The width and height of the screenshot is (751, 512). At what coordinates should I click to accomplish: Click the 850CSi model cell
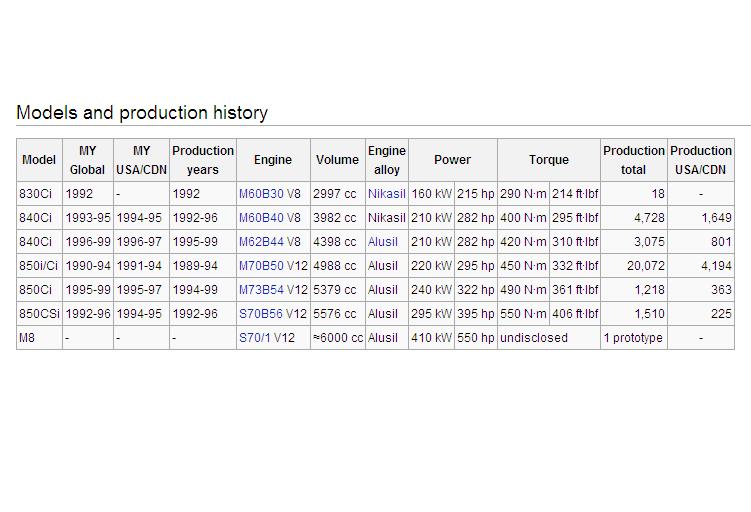[x=40, y=314]
